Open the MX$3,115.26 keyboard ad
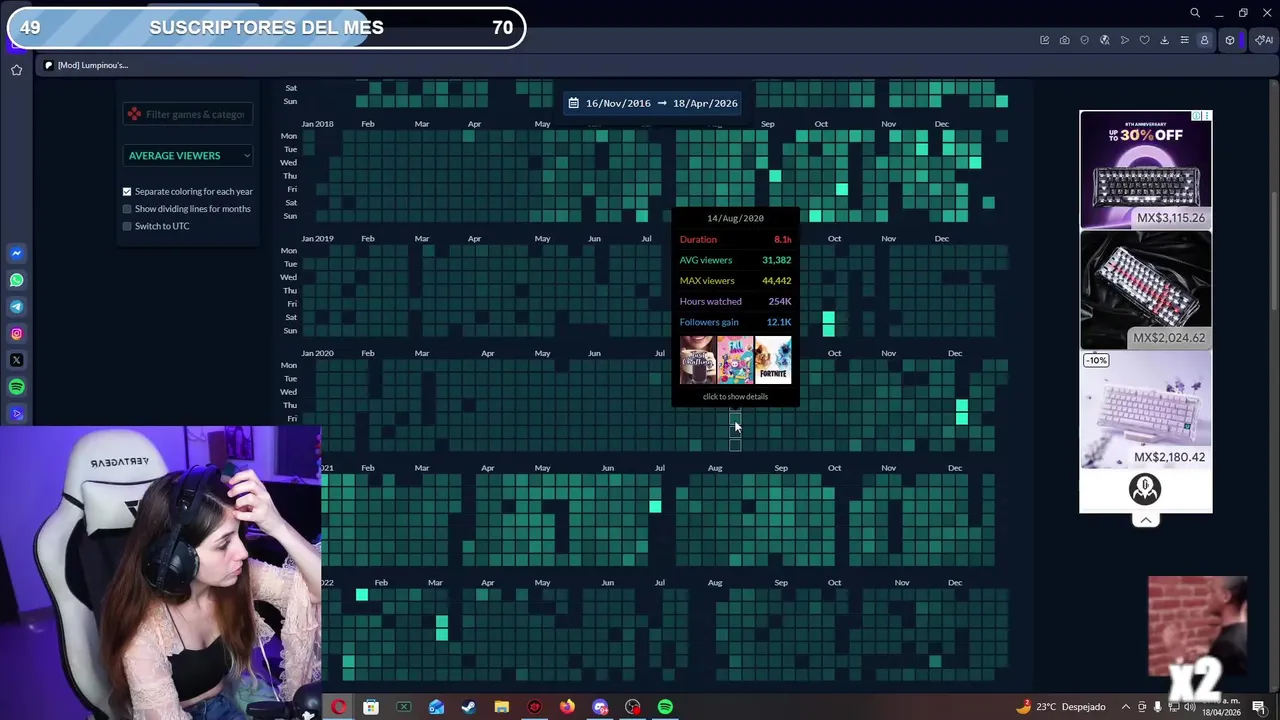1280x720 pixels. 1146,170
